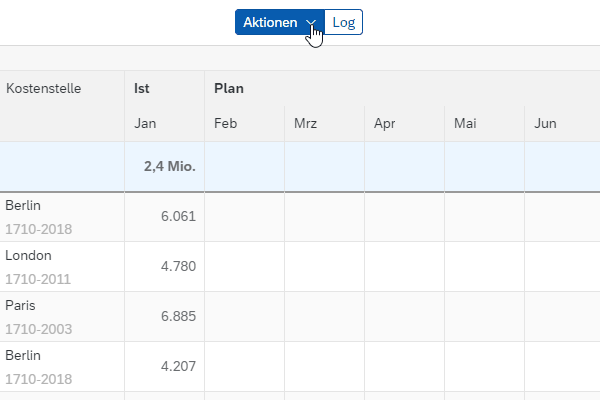600x400 pixels.
Task: Click the Aktionen button label
Action: coord(270,23)
